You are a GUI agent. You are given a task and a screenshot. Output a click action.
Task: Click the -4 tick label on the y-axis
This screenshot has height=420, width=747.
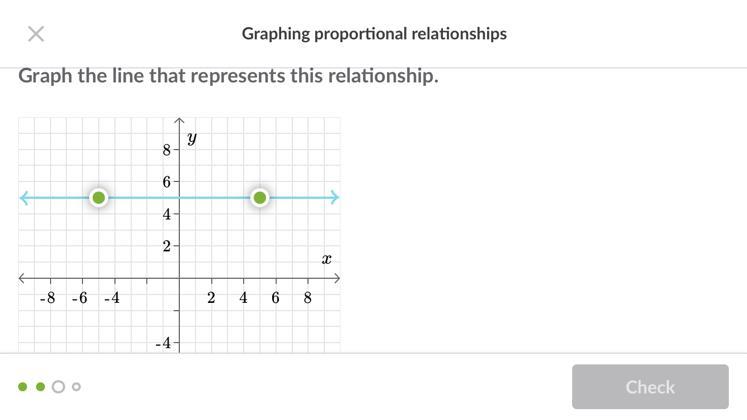tap(164, 343)
